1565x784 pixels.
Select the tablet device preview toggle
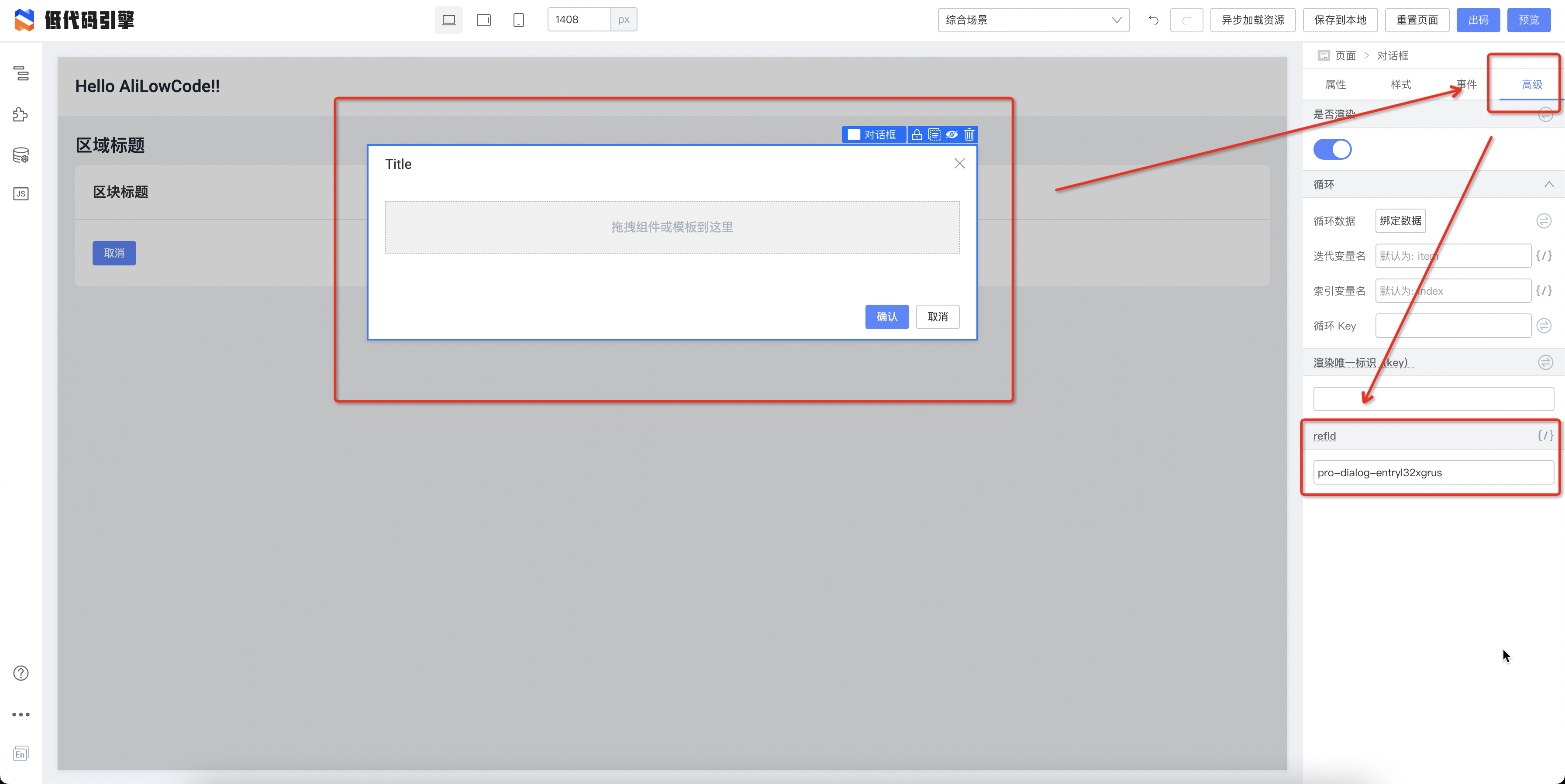click(x=483, y=20)
